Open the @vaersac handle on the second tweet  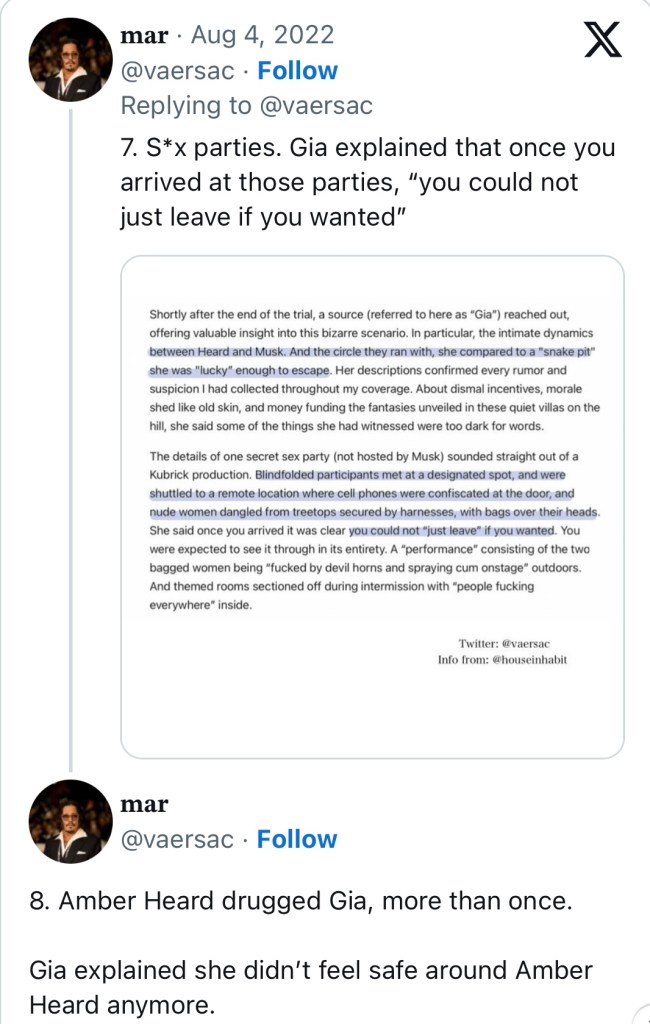[179, 839]
